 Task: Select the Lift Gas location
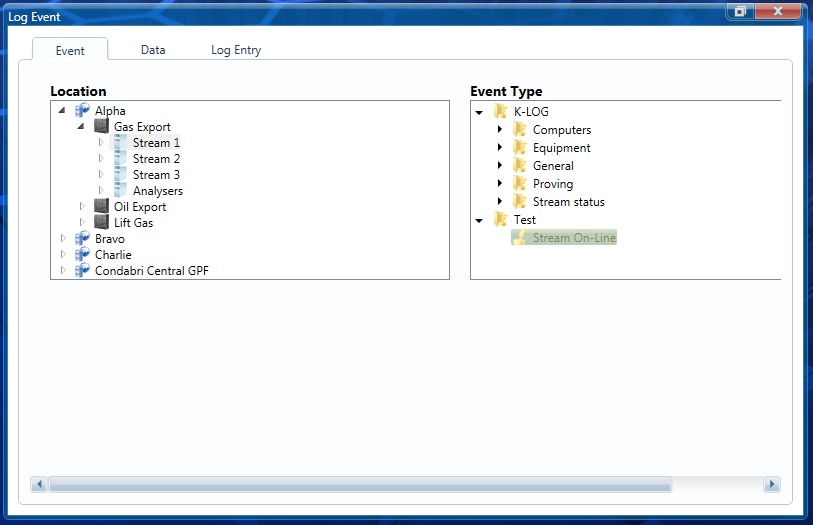pos(133,223)
